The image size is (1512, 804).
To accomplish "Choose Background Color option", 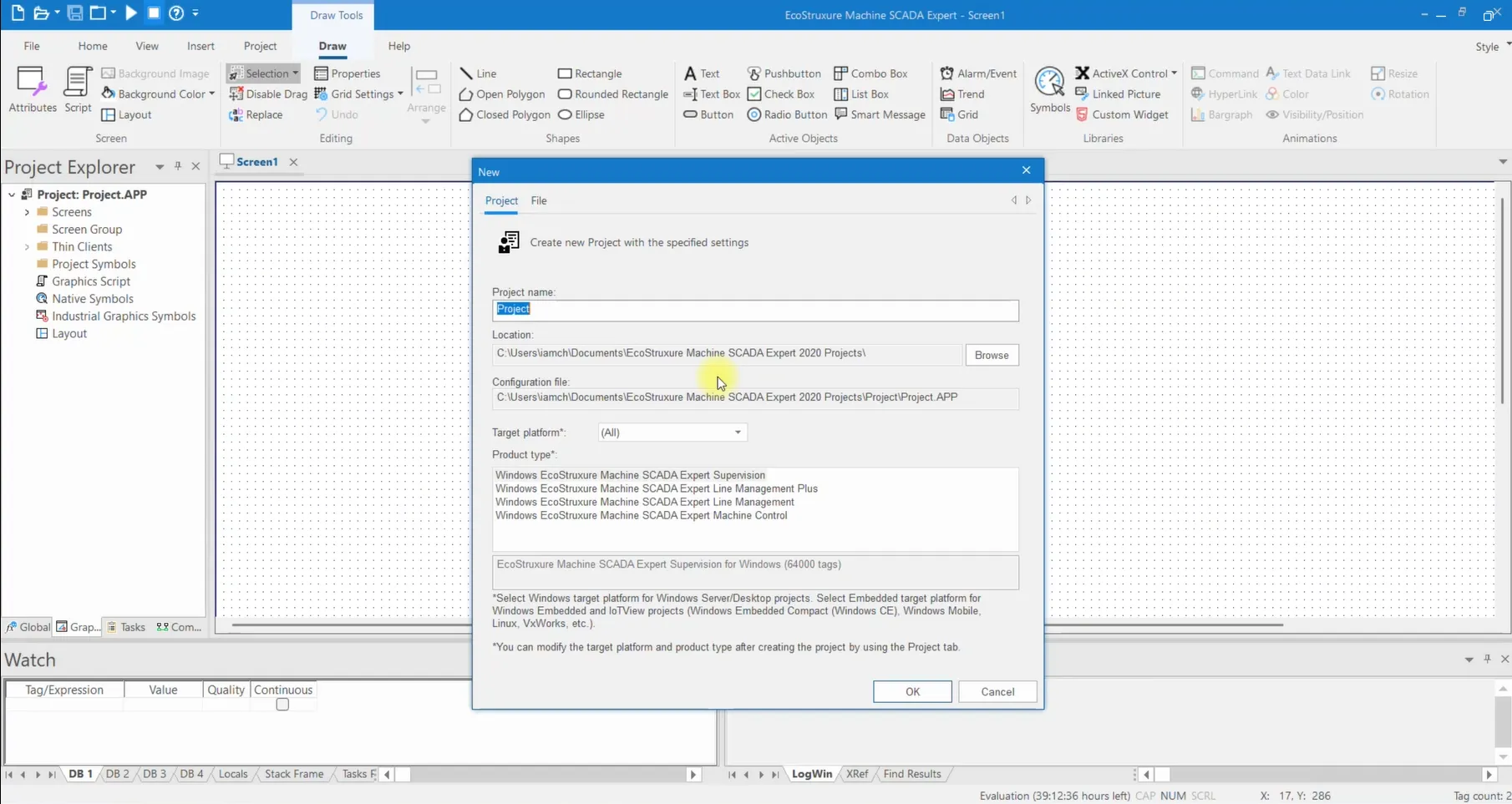I will 158,94.
